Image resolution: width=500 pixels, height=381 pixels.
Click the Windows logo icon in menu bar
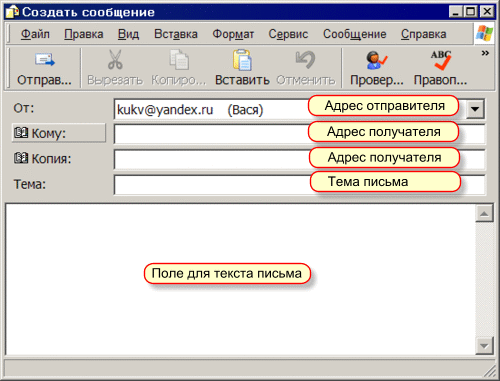click(x=484, y=33)
